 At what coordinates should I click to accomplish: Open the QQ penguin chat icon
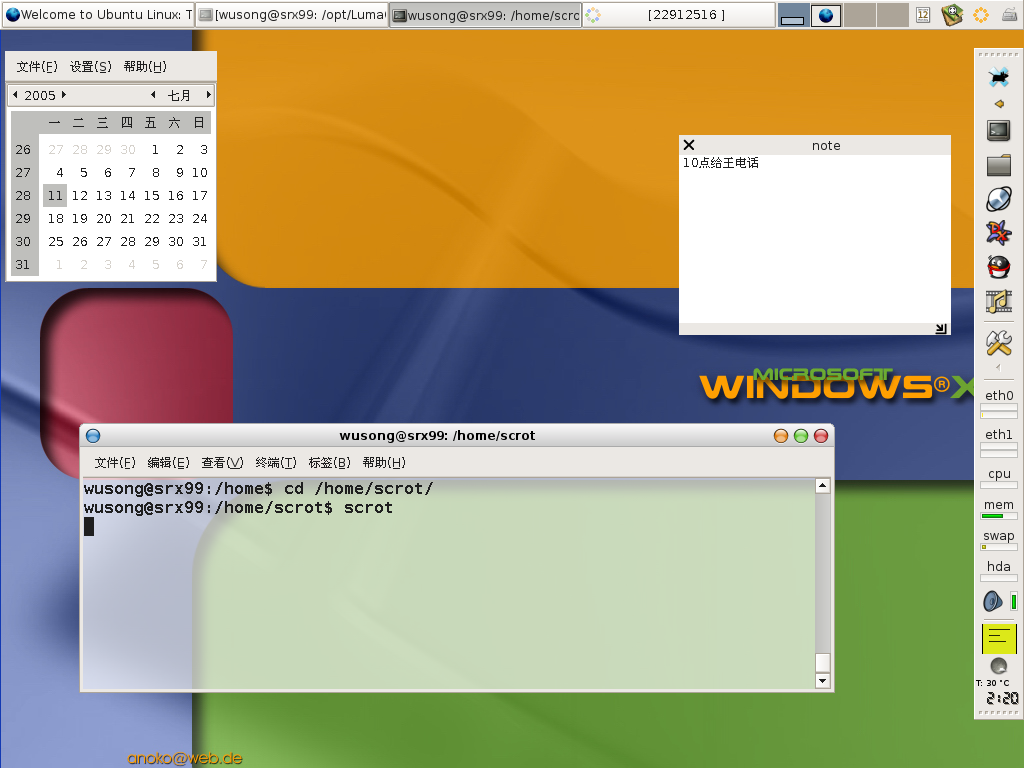pos(999,266)
